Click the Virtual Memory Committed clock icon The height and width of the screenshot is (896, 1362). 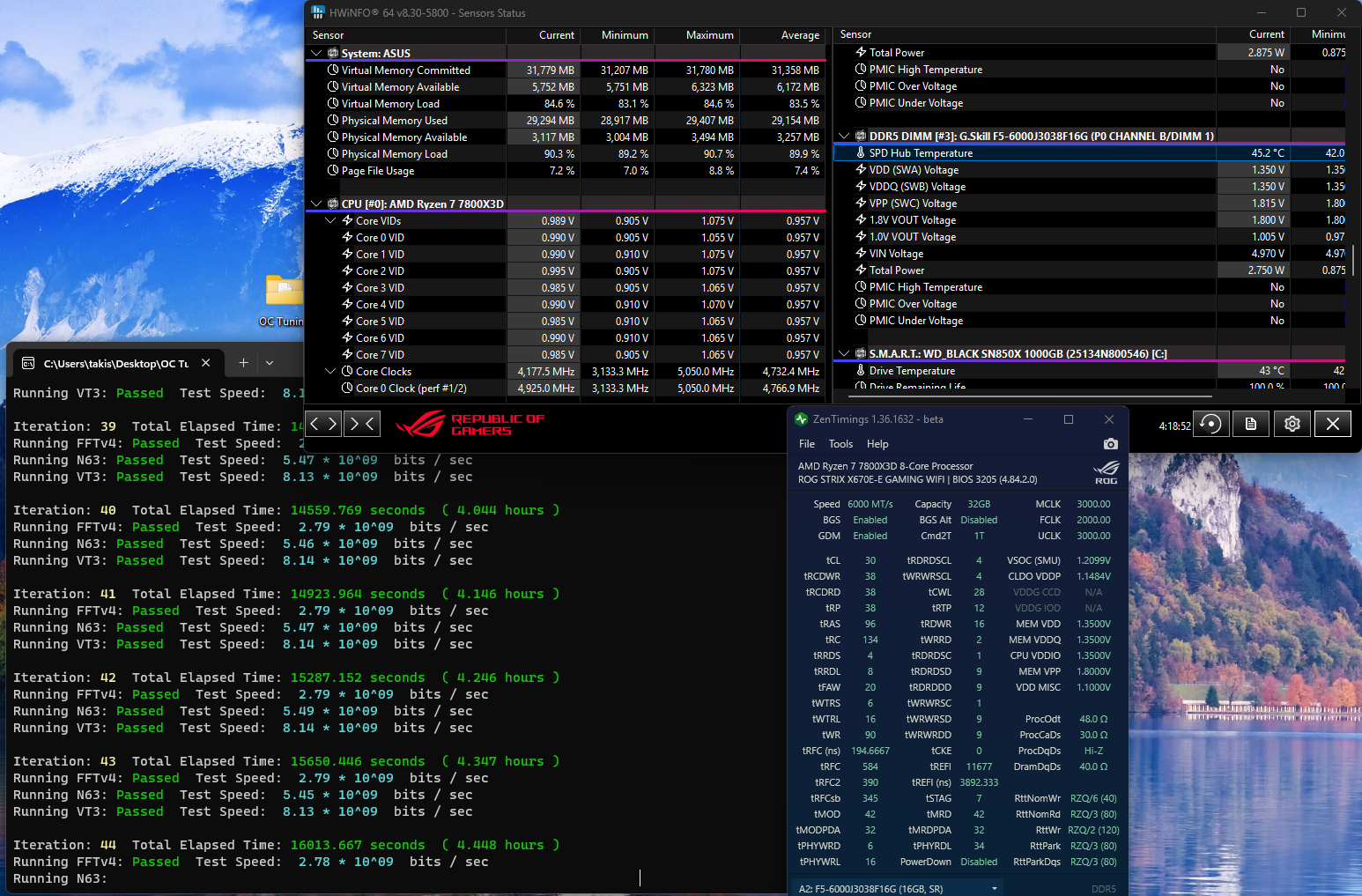333,70
